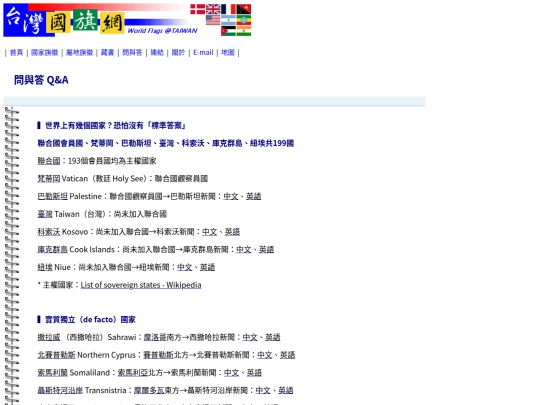Open Cook Islands news 英語 link
540x405 pixels.
point(266,249)
